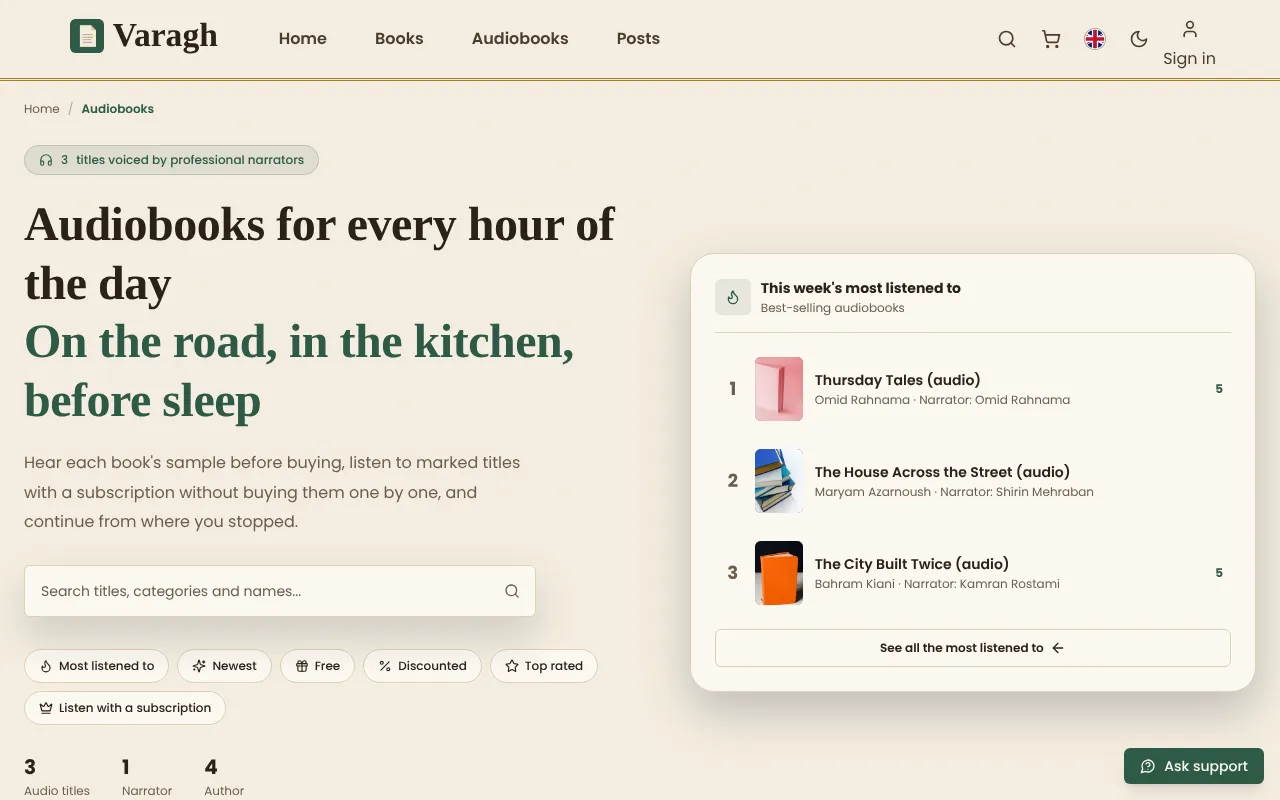
Task: Click the Sign in user icon
Action: tap(1189, 28)
